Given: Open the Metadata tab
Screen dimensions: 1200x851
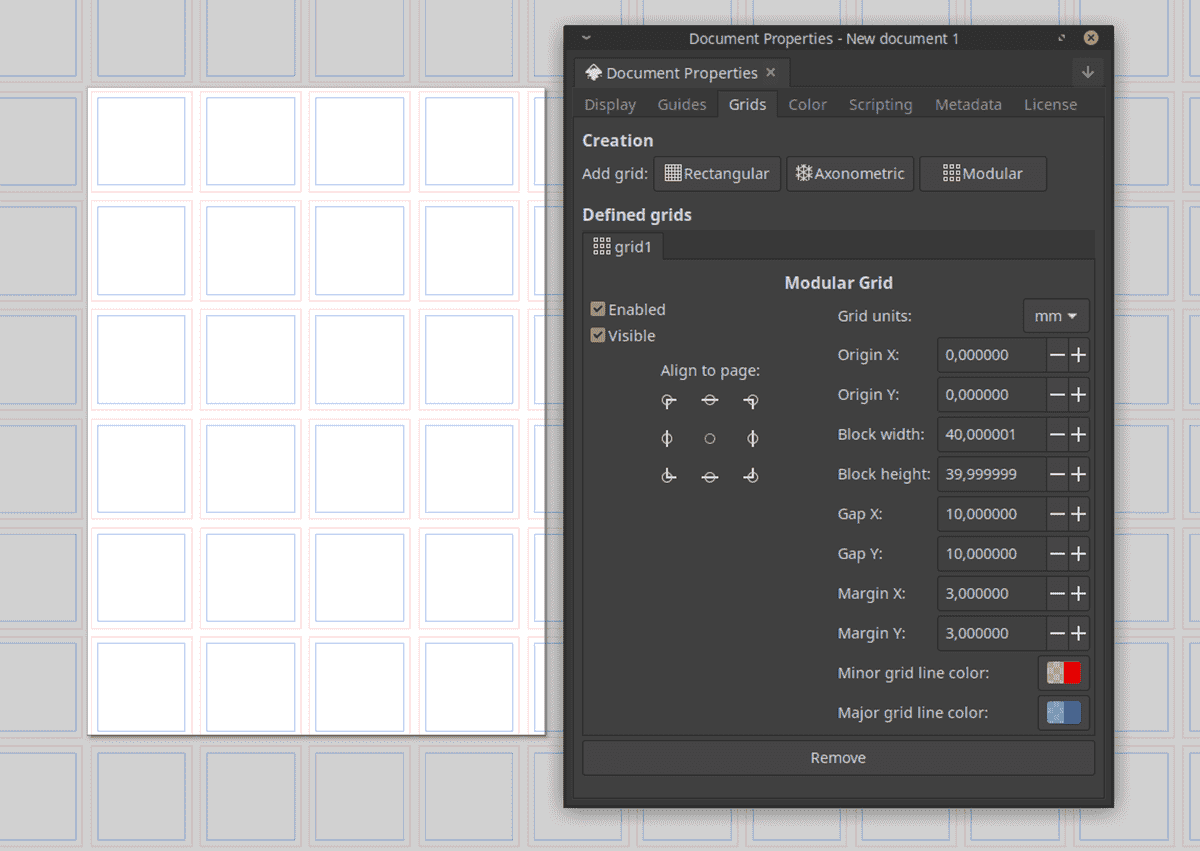Looking at the screenshot, I should pyautogui.click(x=968, y=105).
